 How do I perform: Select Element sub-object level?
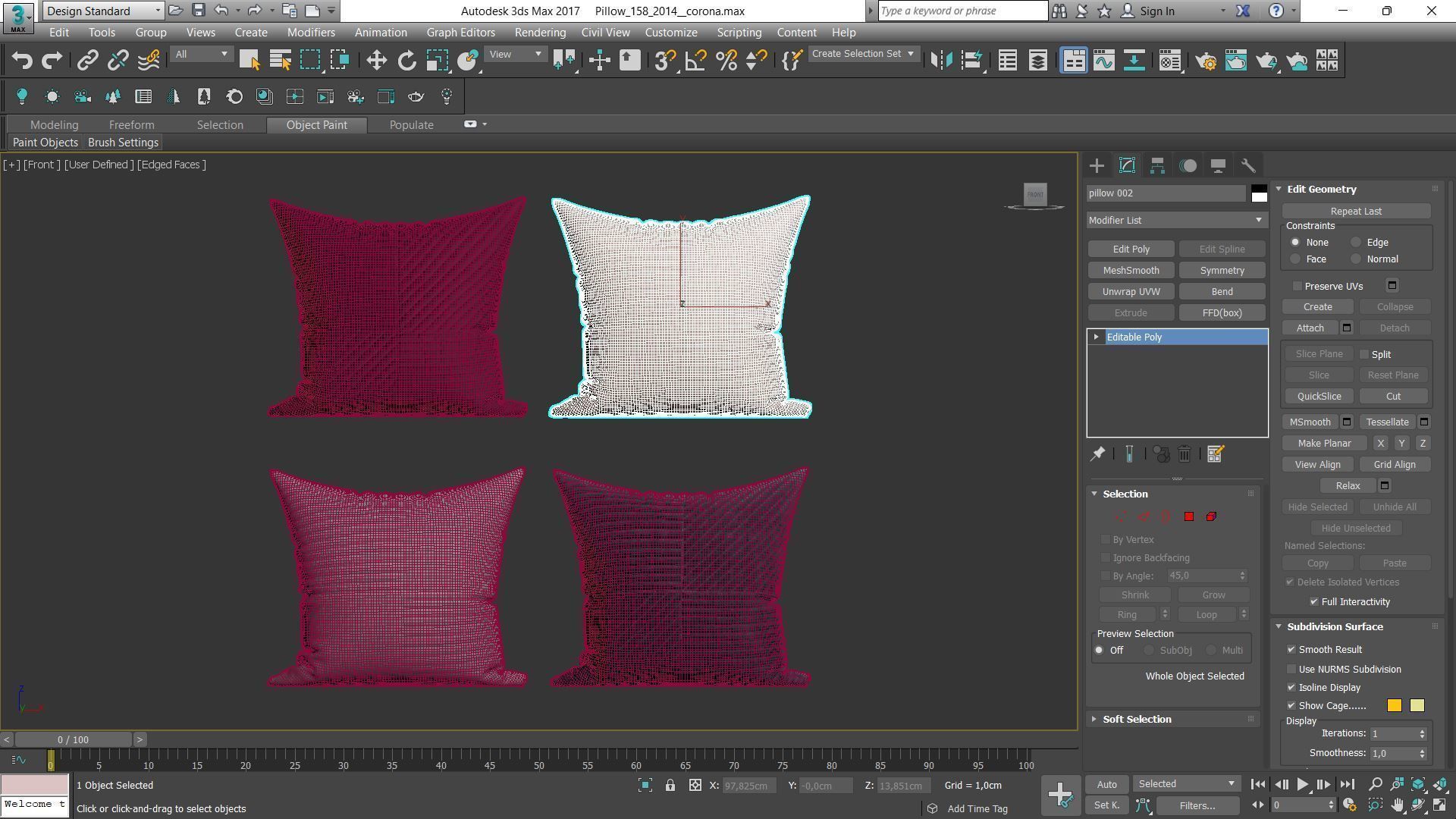[x=1211, y=516]
